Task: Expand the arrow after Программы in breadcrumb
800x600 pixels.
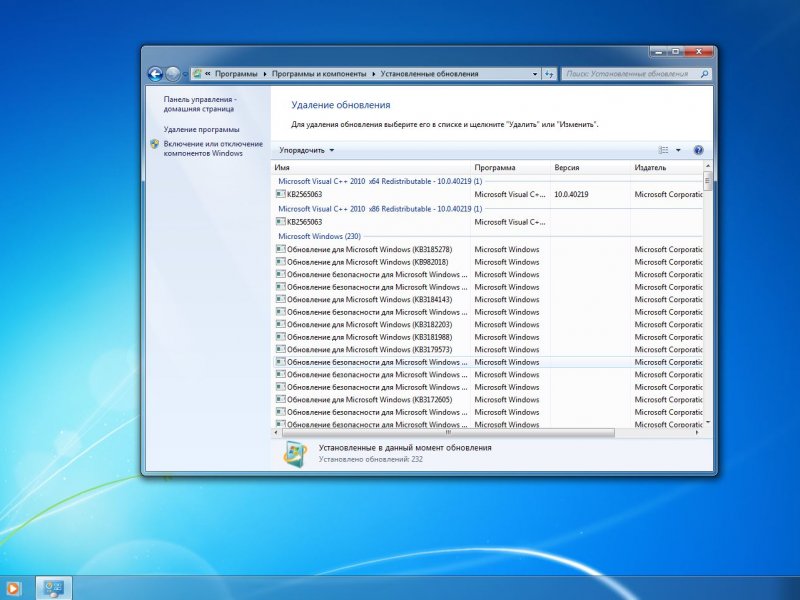Action: click(x=265, y=74)
